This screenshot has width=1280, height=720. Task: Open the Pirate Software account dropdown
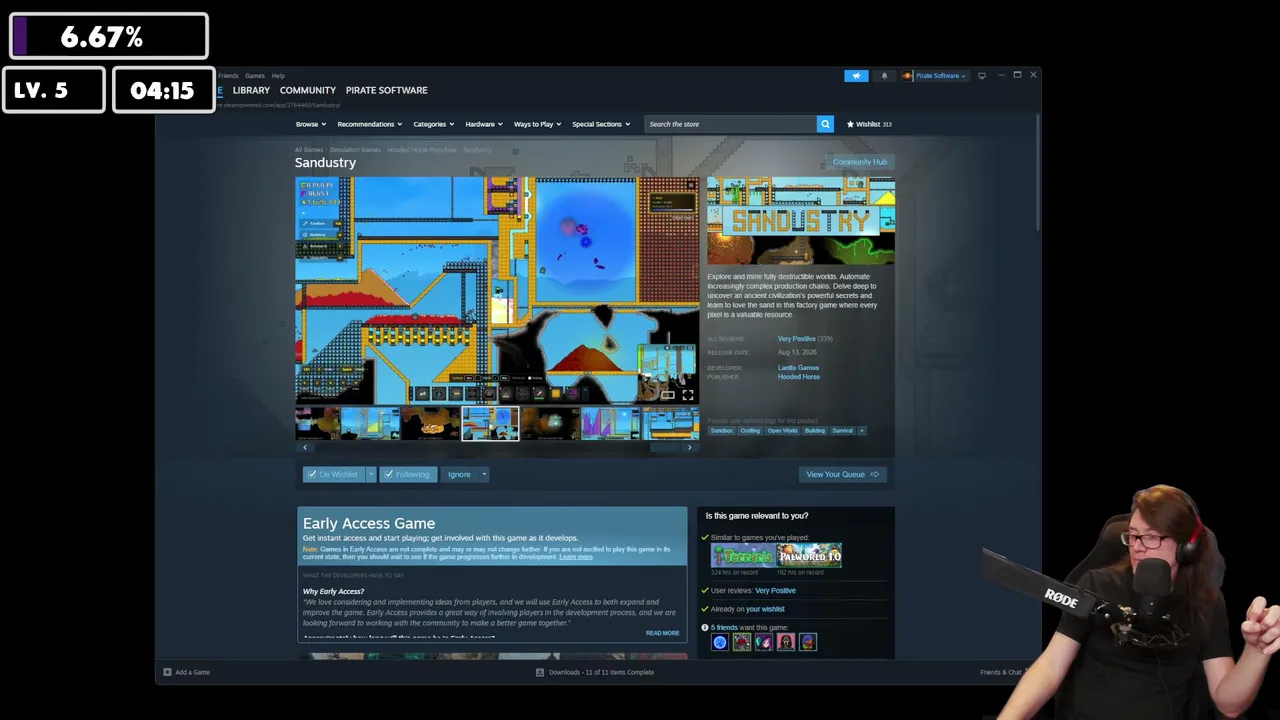click(x=941, y=76)
